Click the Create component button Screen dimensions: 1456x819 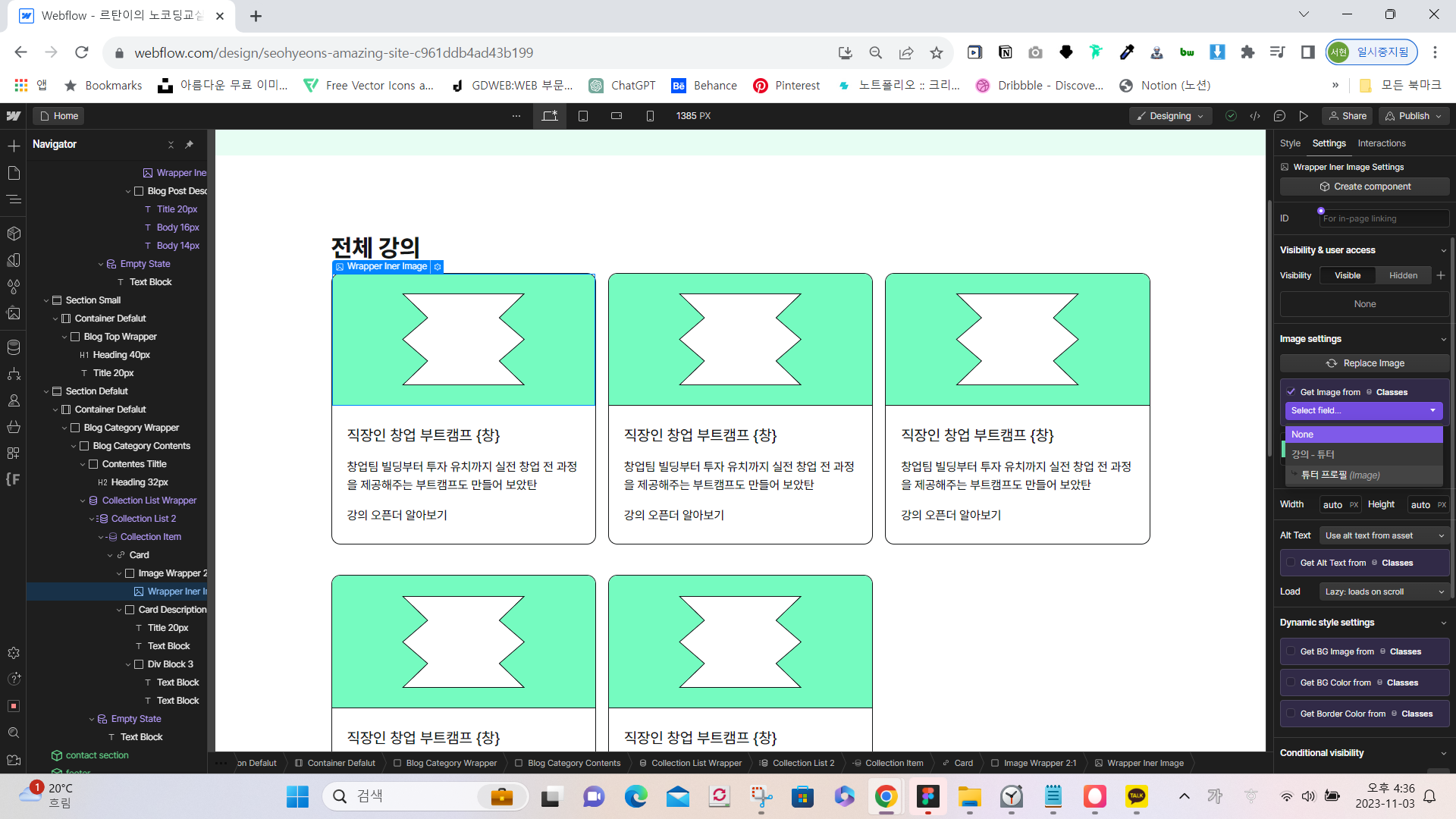pos(1364,187)
